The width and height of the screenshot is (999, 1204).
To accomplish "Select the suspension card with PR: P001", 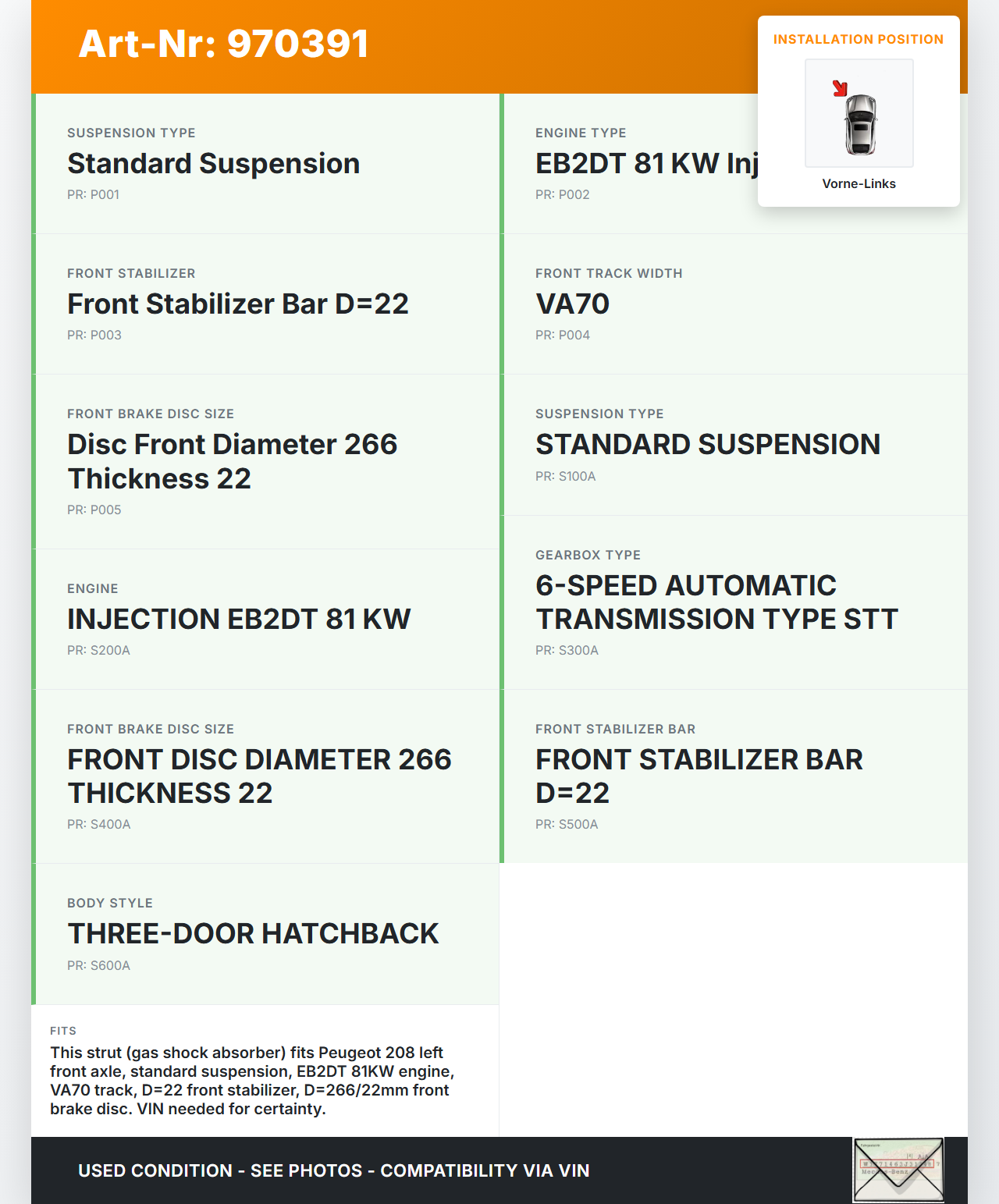I will click(x=265, y=164).
